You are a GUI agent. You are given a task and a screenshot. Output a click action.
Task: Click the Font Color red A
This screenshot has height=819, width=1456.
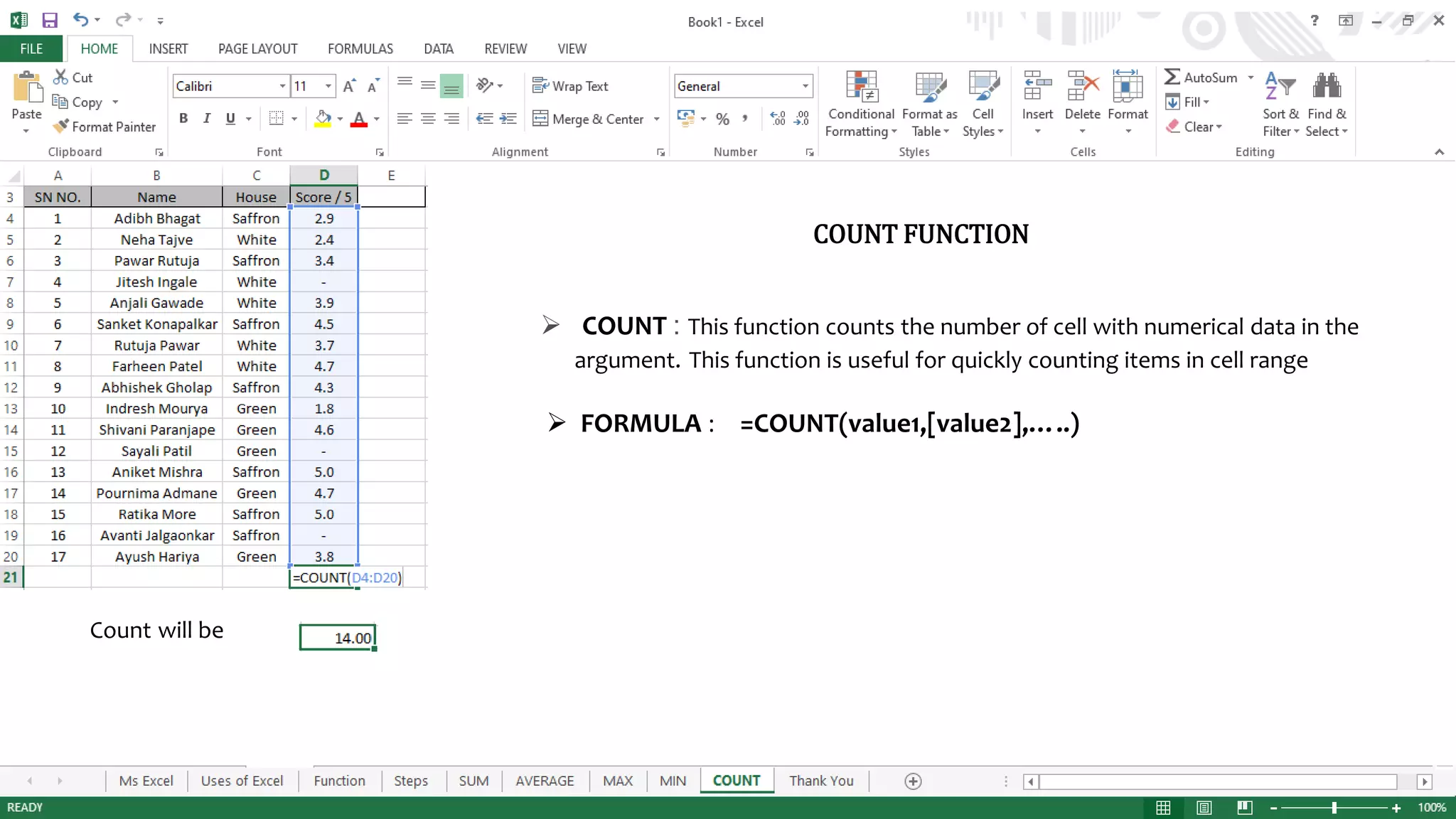359,119
